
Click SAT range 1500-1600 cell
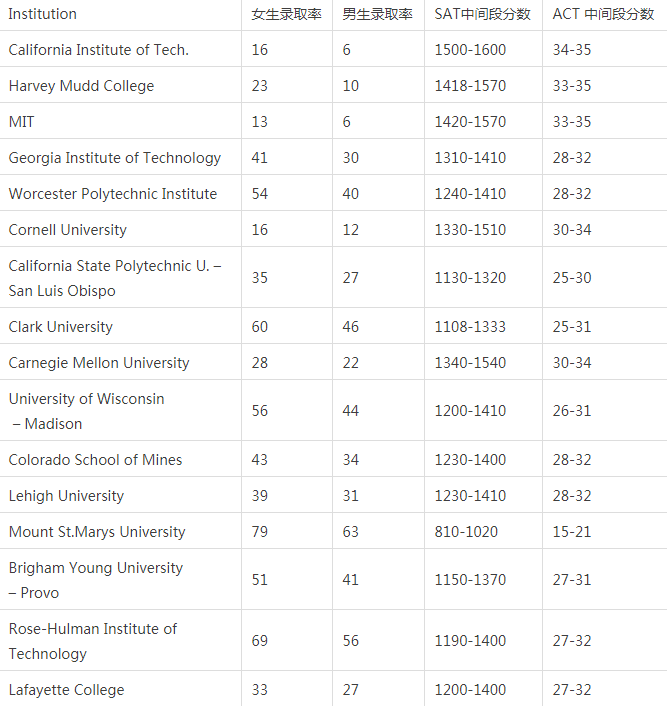[x=470, y=50]
